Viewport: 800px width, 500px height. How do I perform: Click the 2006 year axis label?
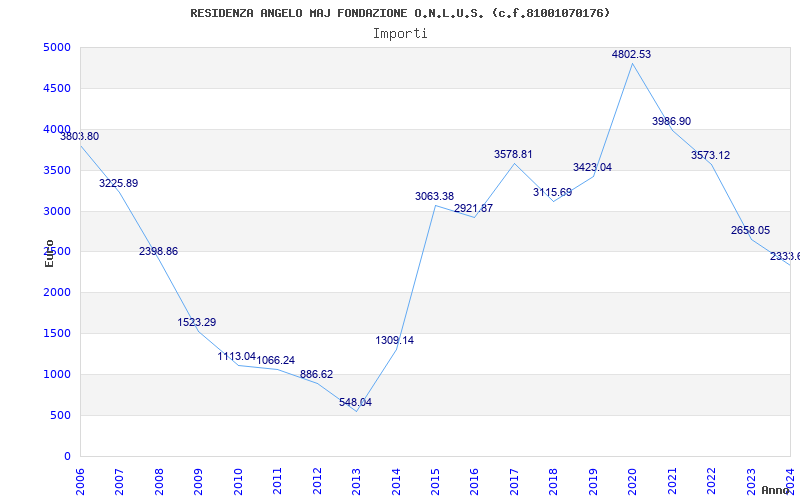(80, 482)
